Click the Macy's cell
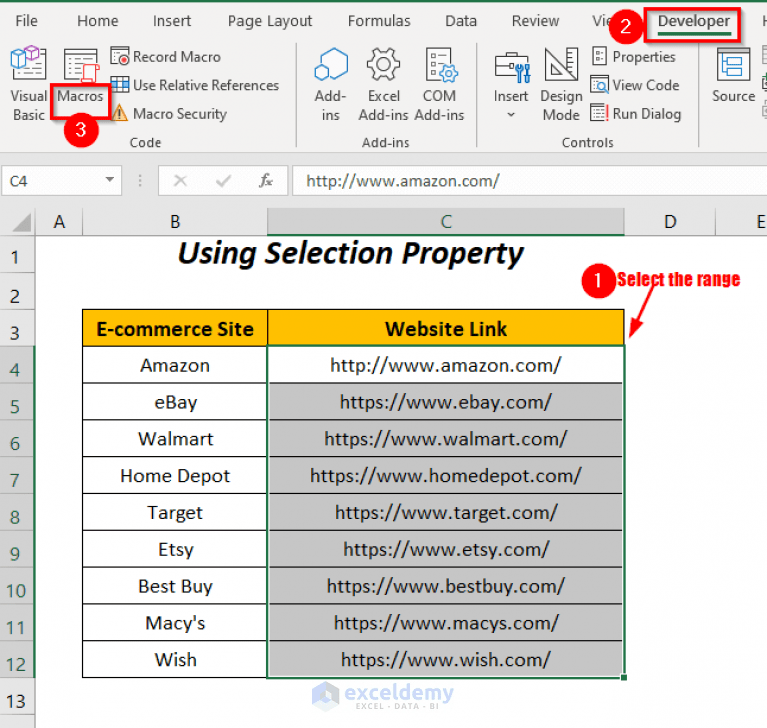 [175, 623]
